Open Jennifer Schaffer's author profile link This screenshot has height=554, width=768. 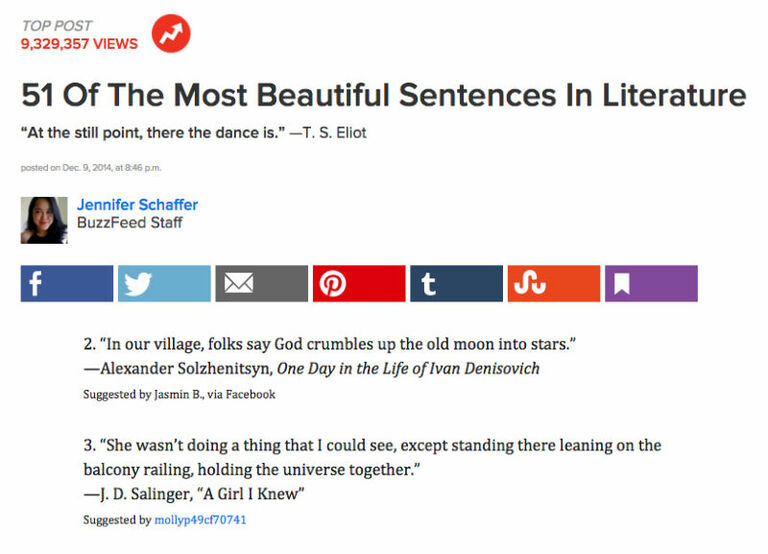[x=137, y=205]
